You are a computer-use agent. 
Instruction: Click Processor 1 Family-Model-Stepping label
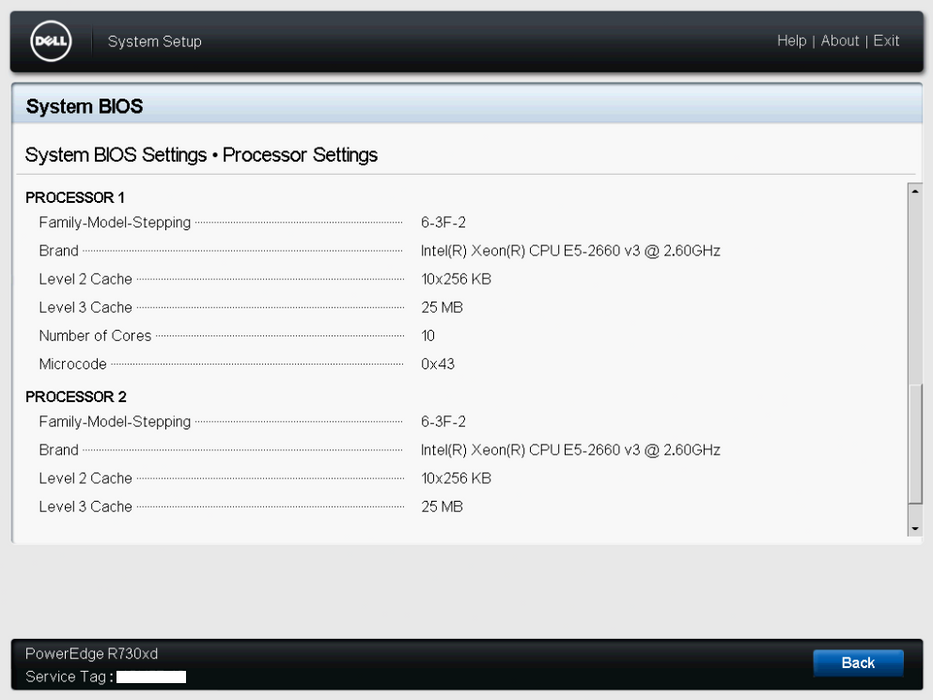(x=115, y=223)
